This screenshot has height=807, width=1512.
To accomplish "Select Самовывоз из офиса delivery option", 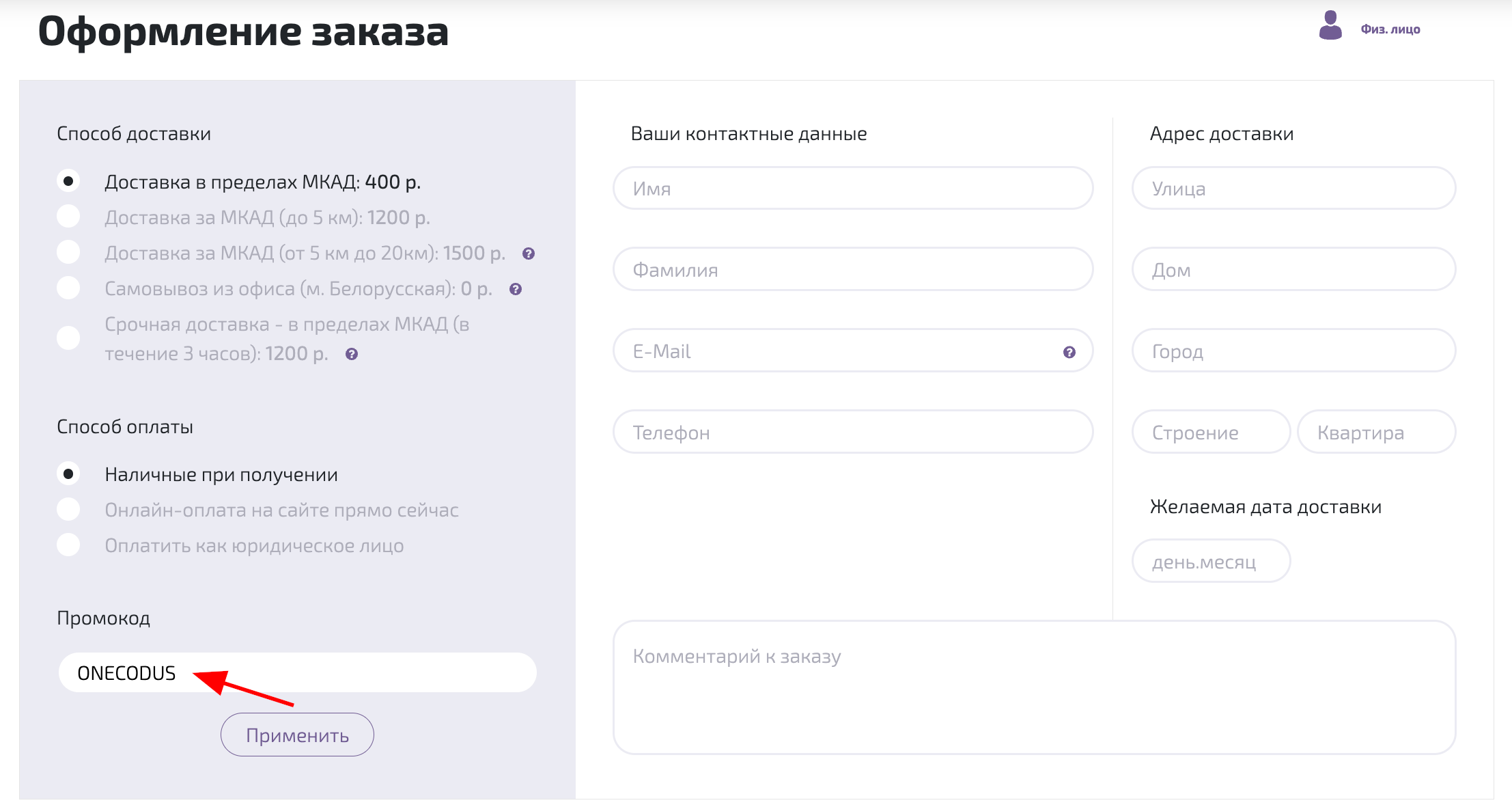I will [68, 288].
